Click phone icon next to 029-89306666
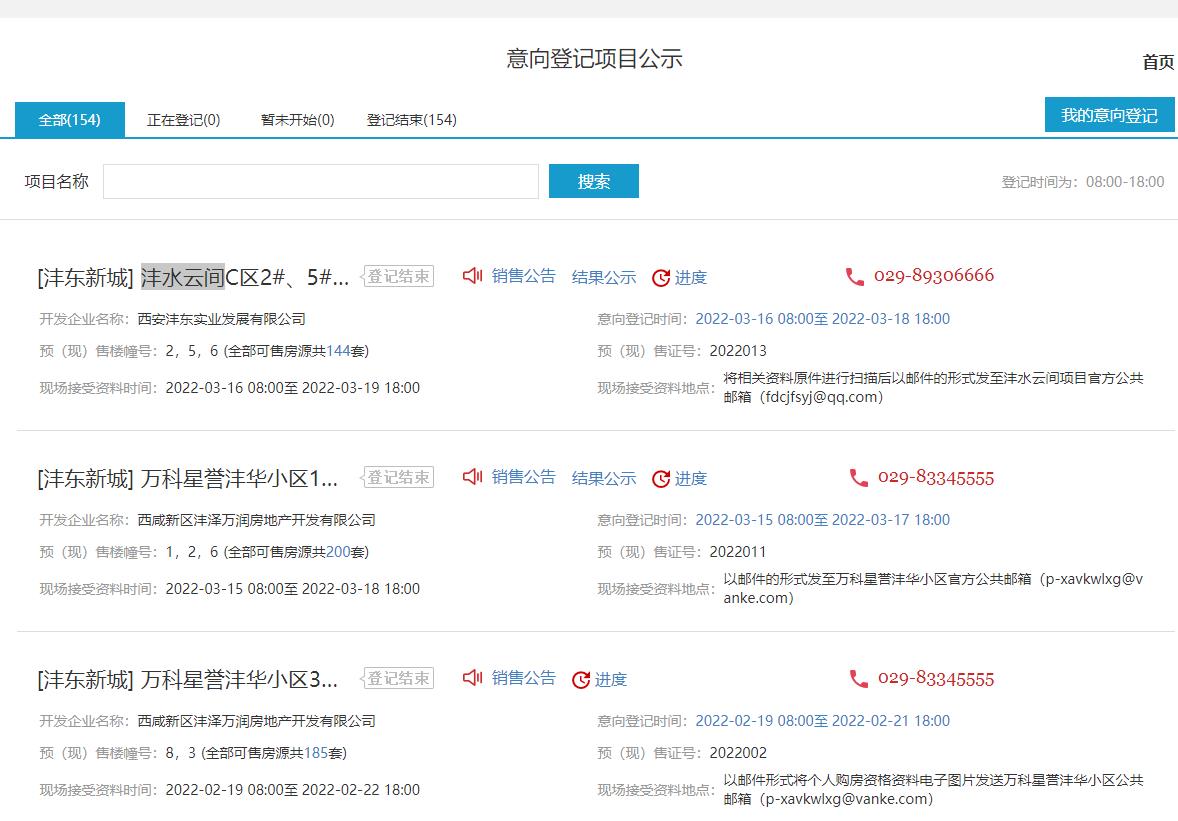Viewport: 1178px width, 821px height. pos(855,277)
